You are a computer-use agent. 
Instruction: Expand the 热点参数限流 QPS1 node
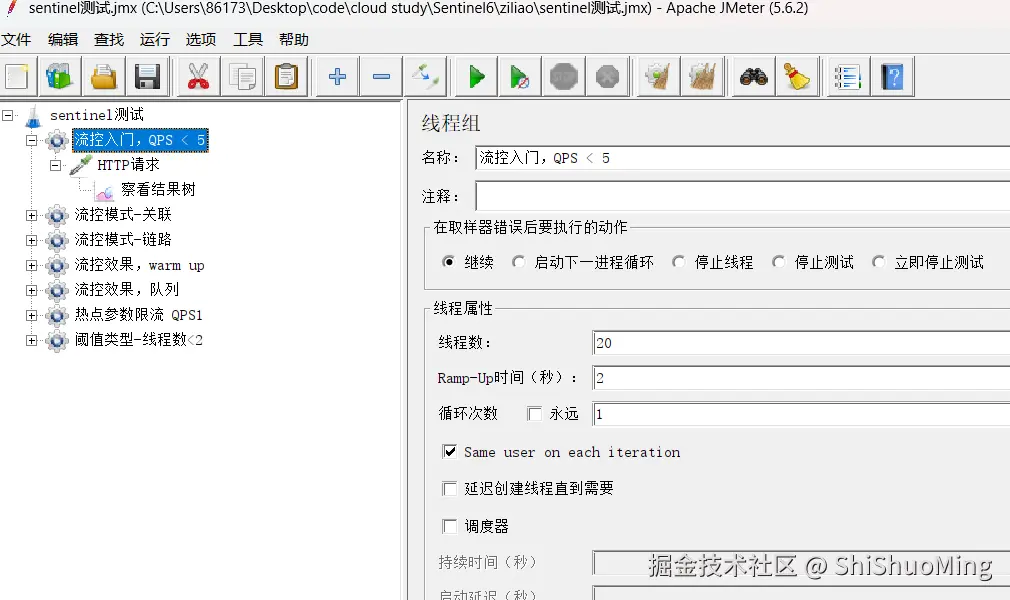(32, 315)
